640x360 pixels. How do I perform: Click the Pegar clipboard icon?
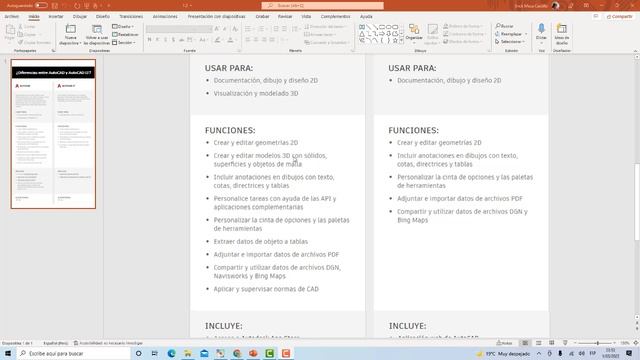tap(10, 30)
